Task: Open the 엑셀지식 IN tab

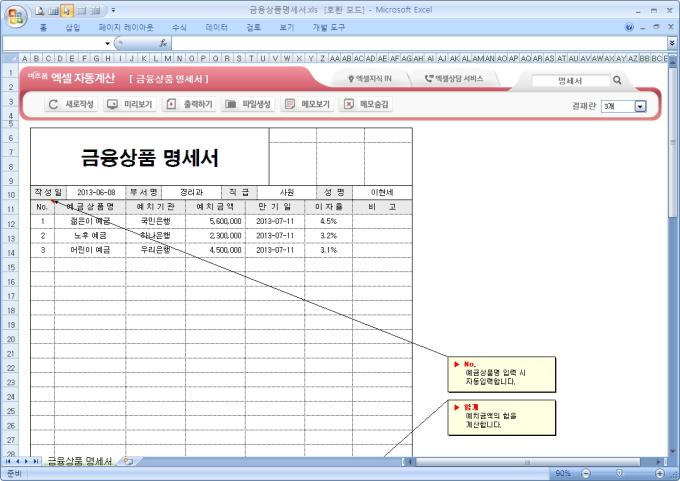Action: point(370,79)
